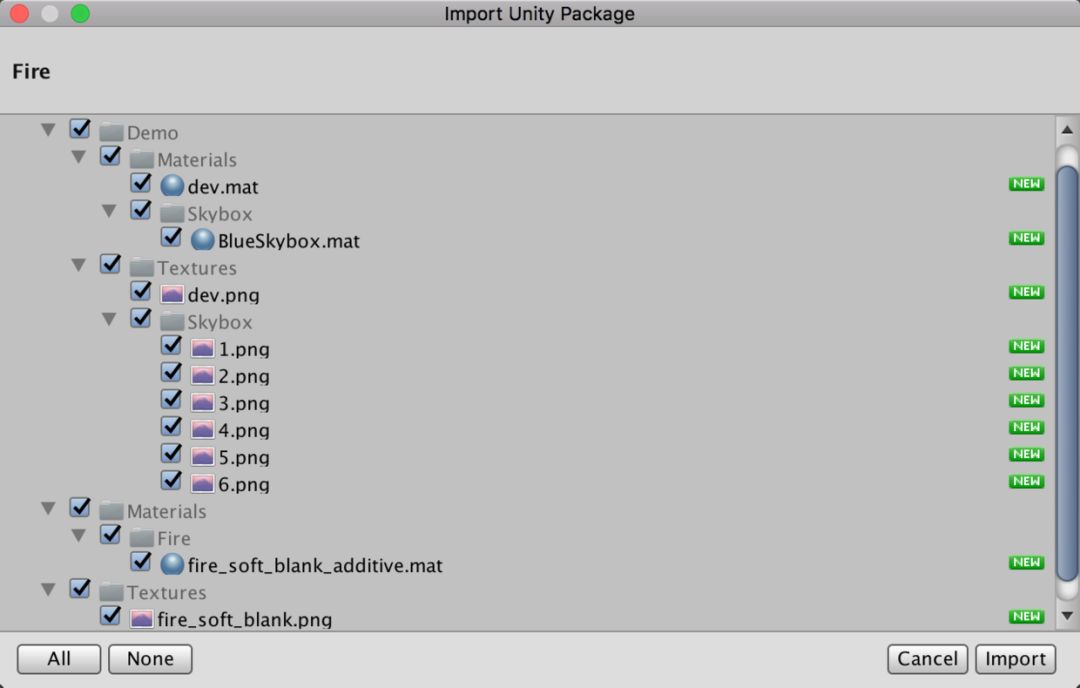Click the All button
This screenshot has height=688, width=1080.
(59, 659)
